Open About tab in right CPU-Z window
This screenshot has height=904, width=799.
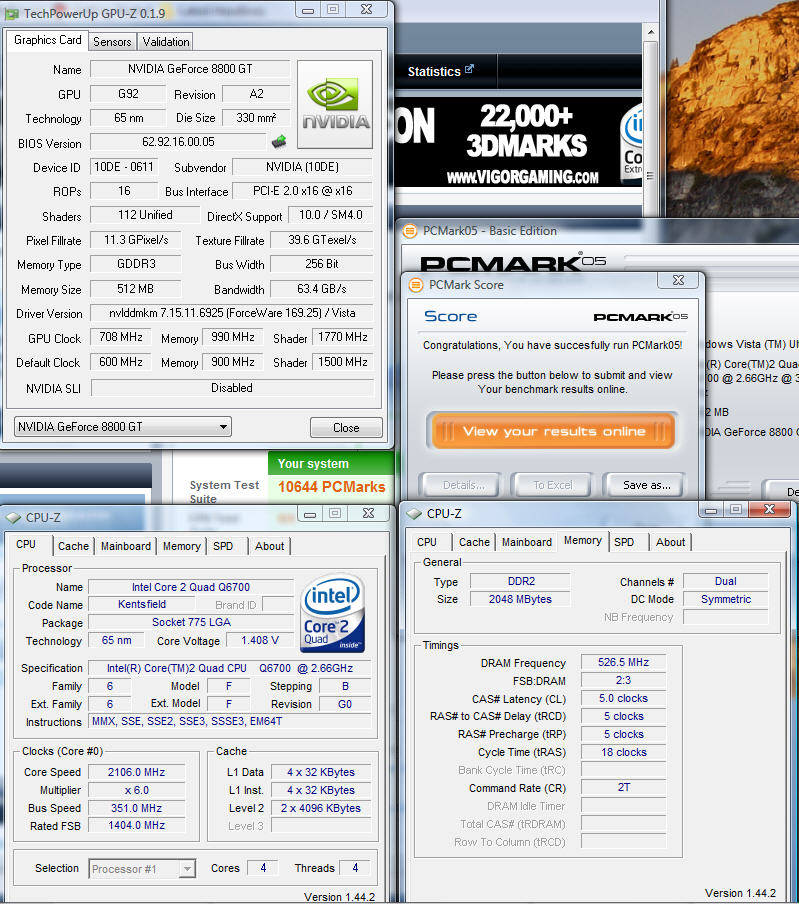tap(670, 542)
